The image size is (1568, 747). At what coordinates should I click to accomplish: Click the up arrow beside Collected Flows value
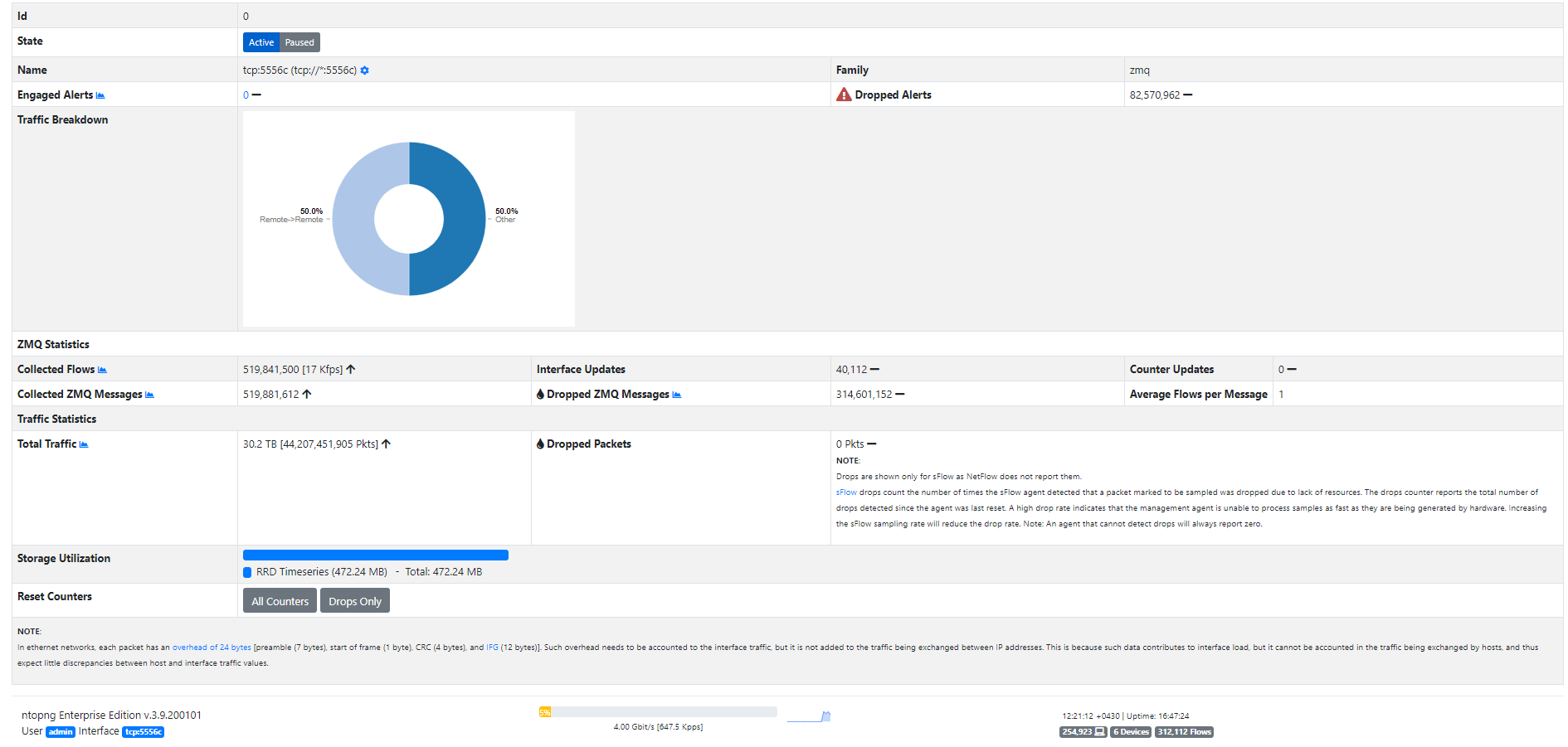[x=351, y=370]
